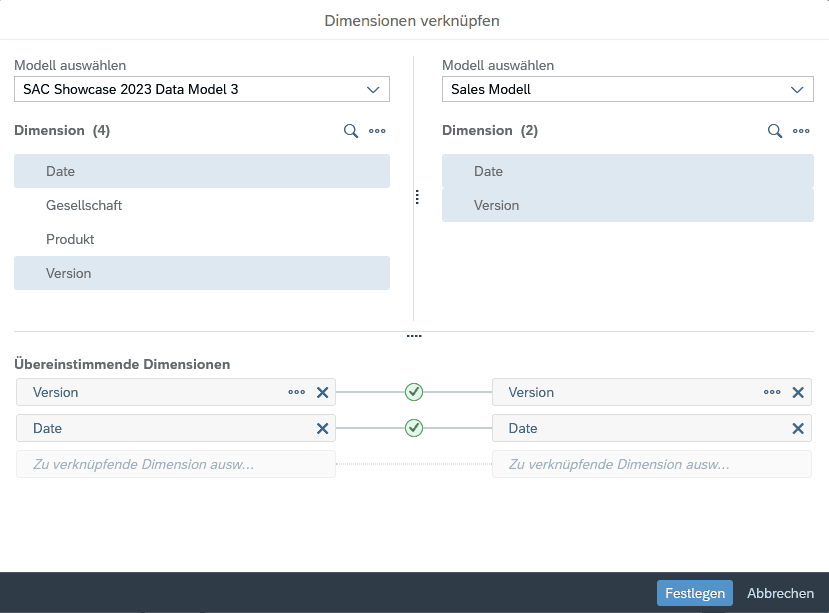Screen dimensions: 829x613
Task: Open more options for right dimension list
Action: [x=801, y=131]
